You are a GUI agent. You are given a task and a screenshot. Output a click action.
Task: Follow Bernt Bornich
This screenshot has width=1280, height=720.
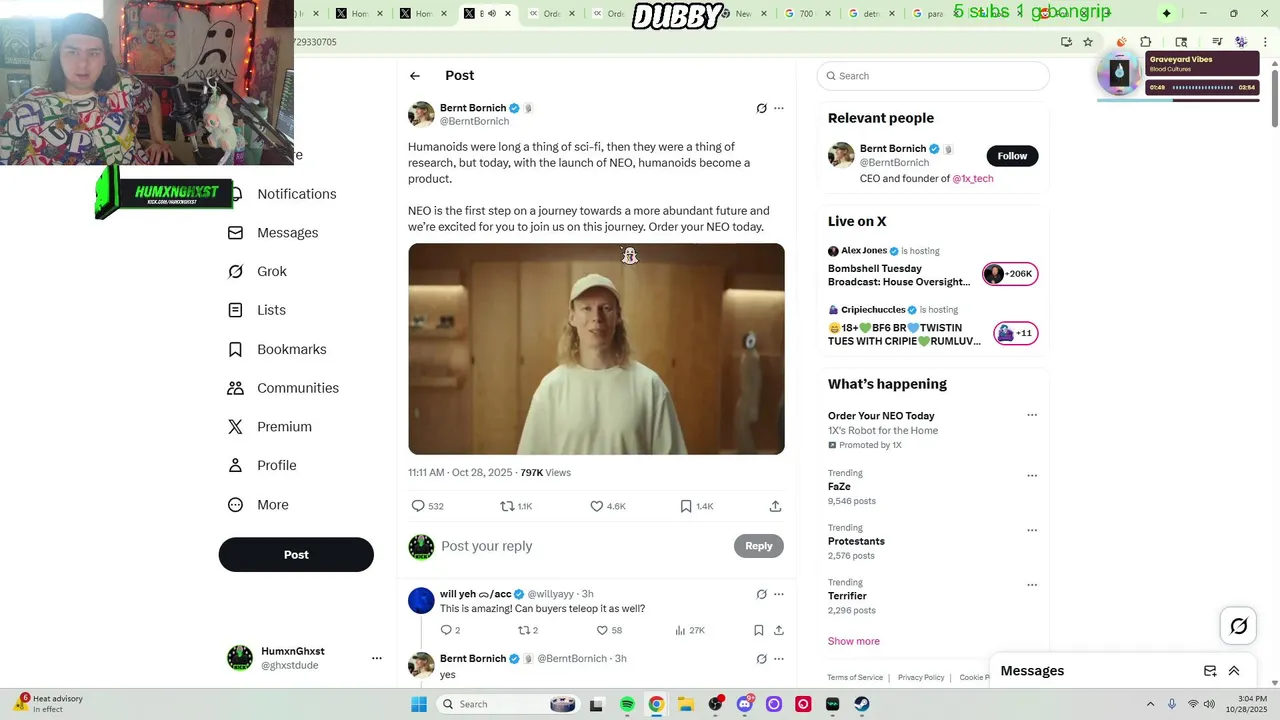pyautogui.click(x=1012, y=156)
